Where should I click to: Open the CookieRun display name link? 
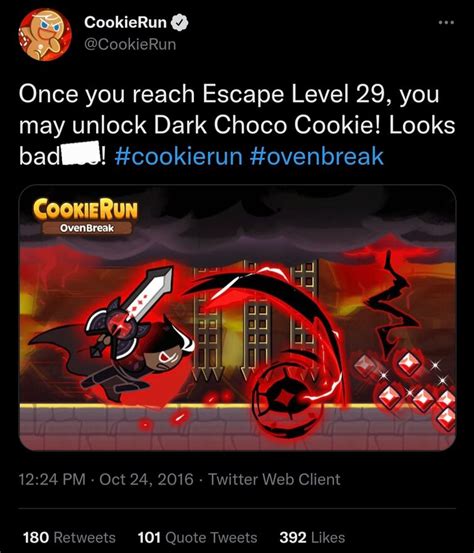[125, 23]
